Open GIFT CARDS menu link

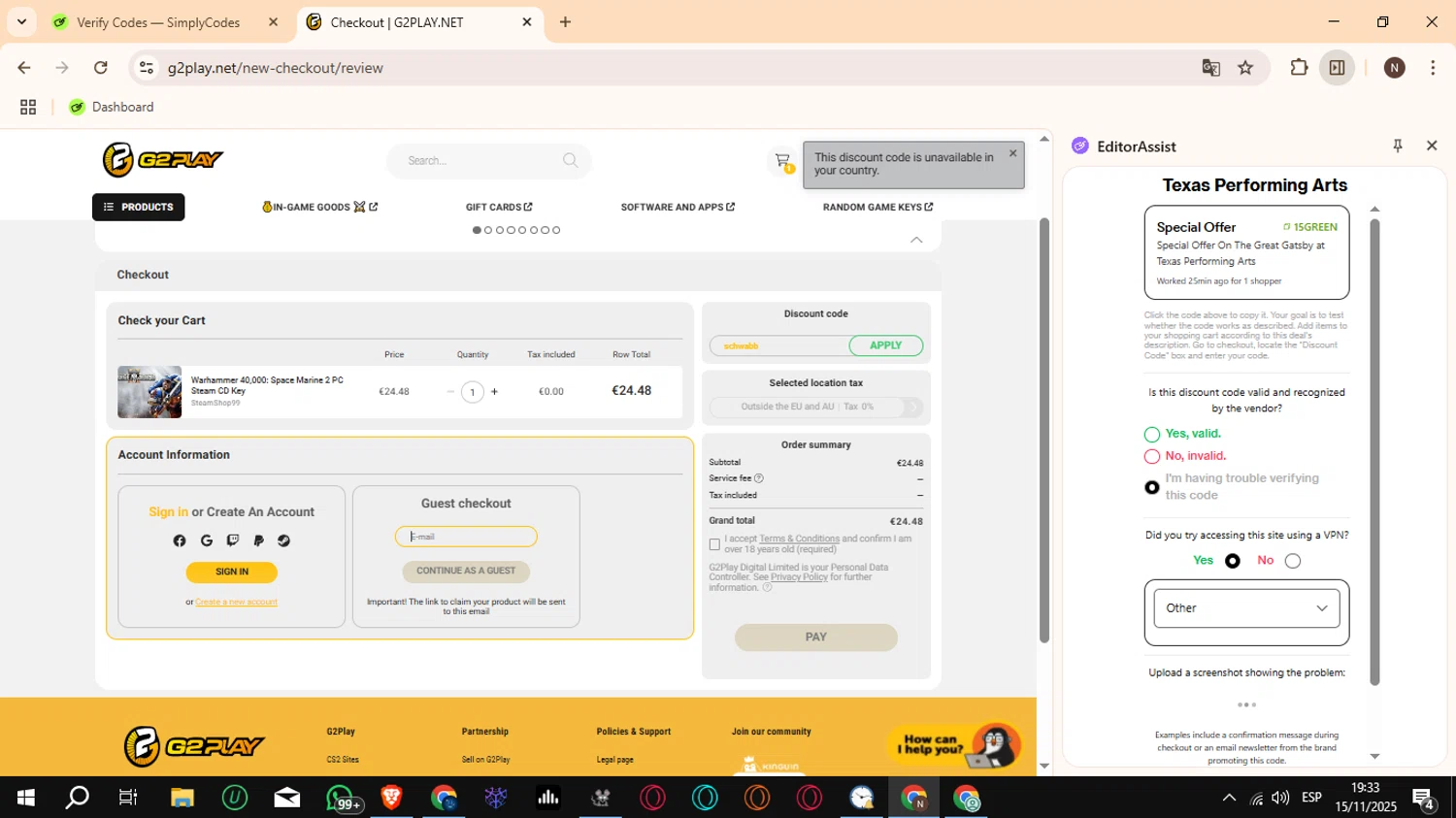(499, 207)
